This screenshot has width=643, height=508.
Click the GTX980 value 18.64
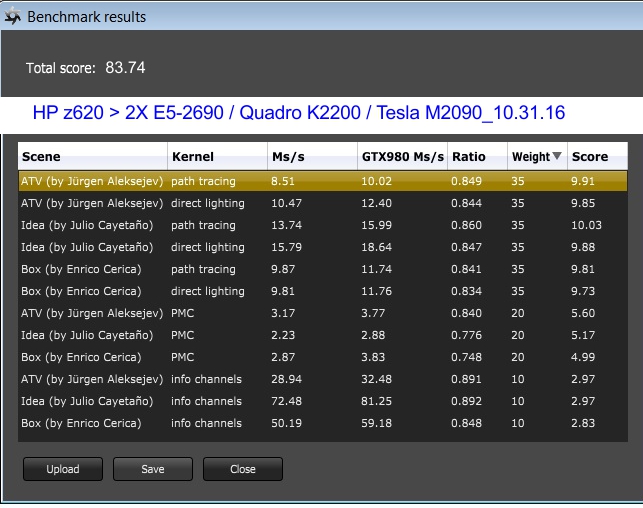click(x=376, y=247)
